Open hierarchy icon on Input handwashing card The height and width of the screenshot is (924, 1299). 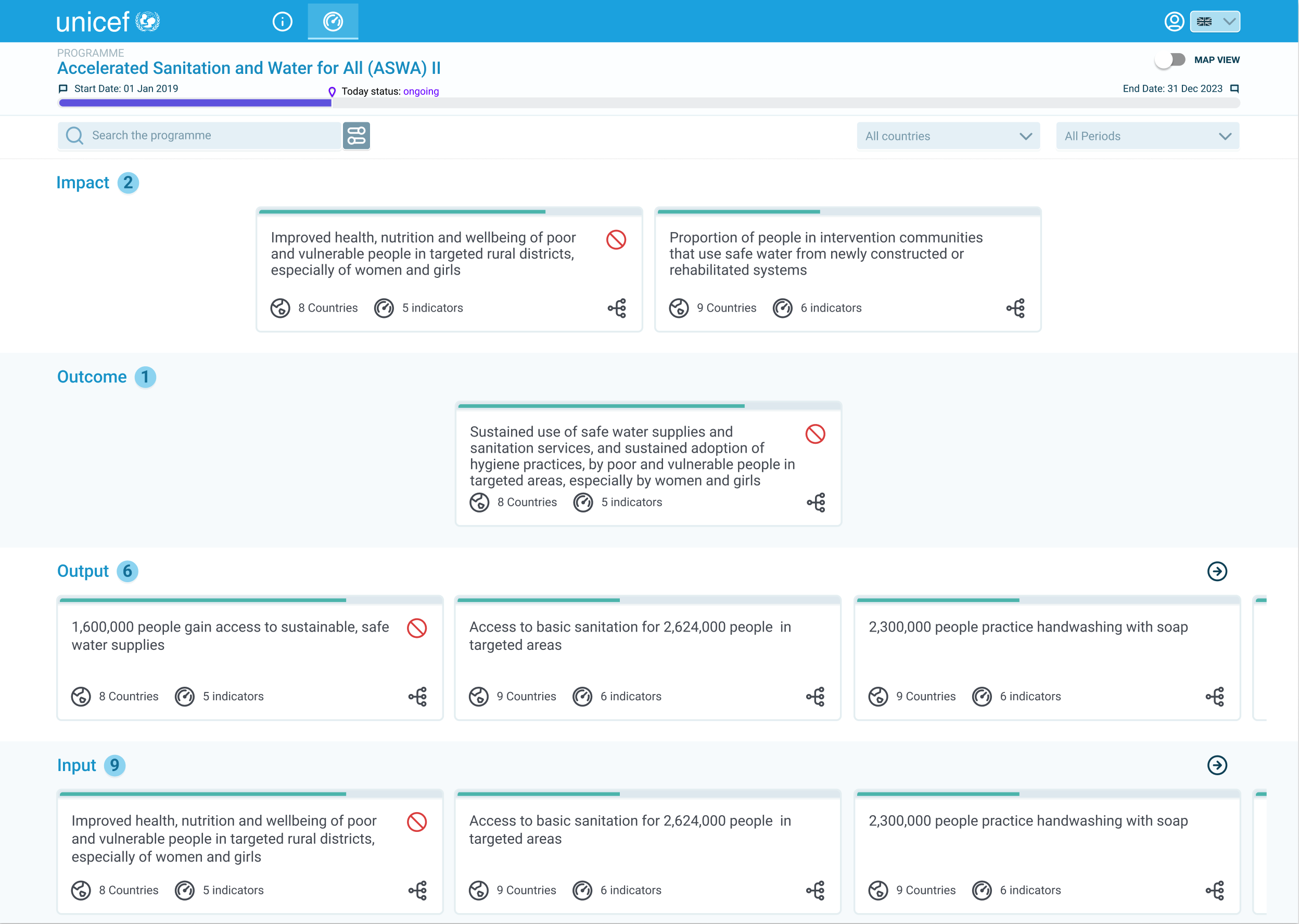[x=1215, y=890]
